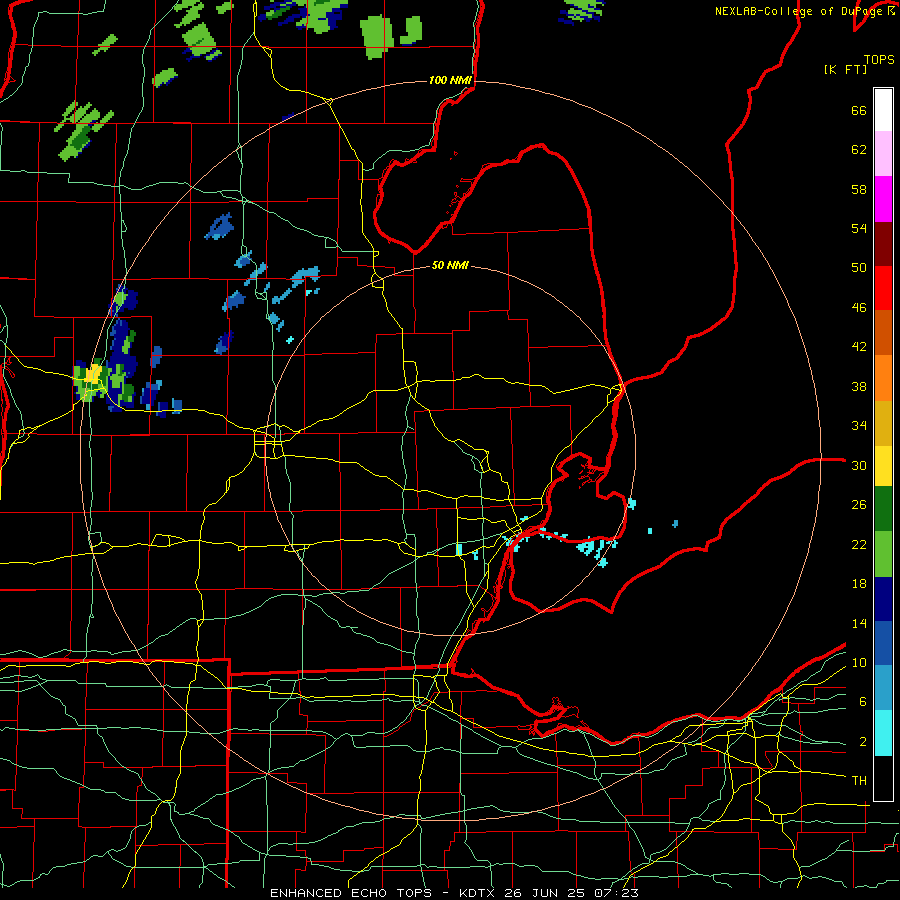Pick the medium blue legend swatch

pyautogui.click(x=883, y=643)
